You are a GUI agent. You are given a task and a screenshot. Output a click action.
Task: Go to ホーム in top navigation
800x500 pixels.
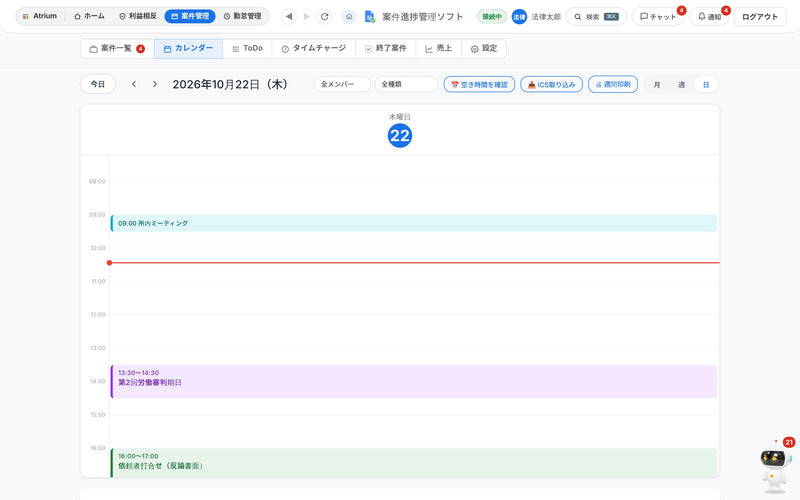[x=89, y=16]
